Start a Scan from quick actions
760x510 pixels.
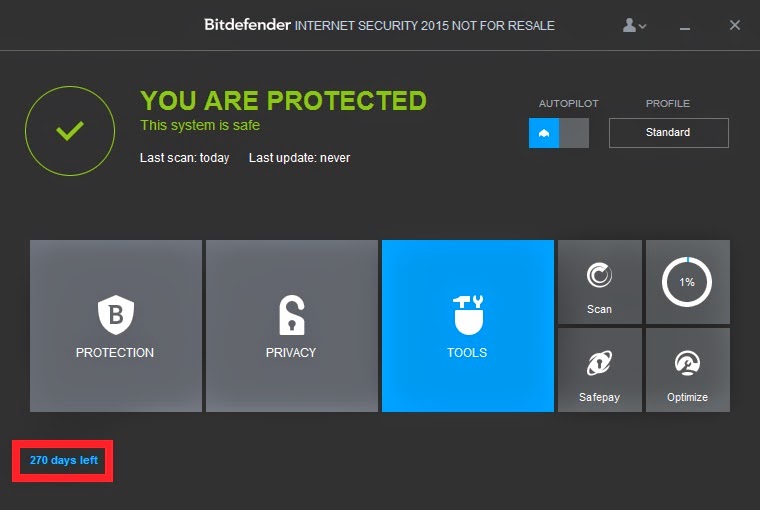600,282
